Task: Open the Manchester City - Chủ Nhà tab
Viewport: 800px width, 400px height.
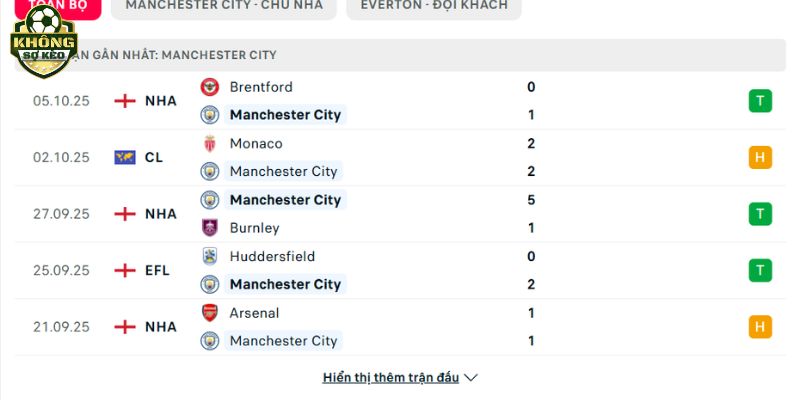Action: 224,6
